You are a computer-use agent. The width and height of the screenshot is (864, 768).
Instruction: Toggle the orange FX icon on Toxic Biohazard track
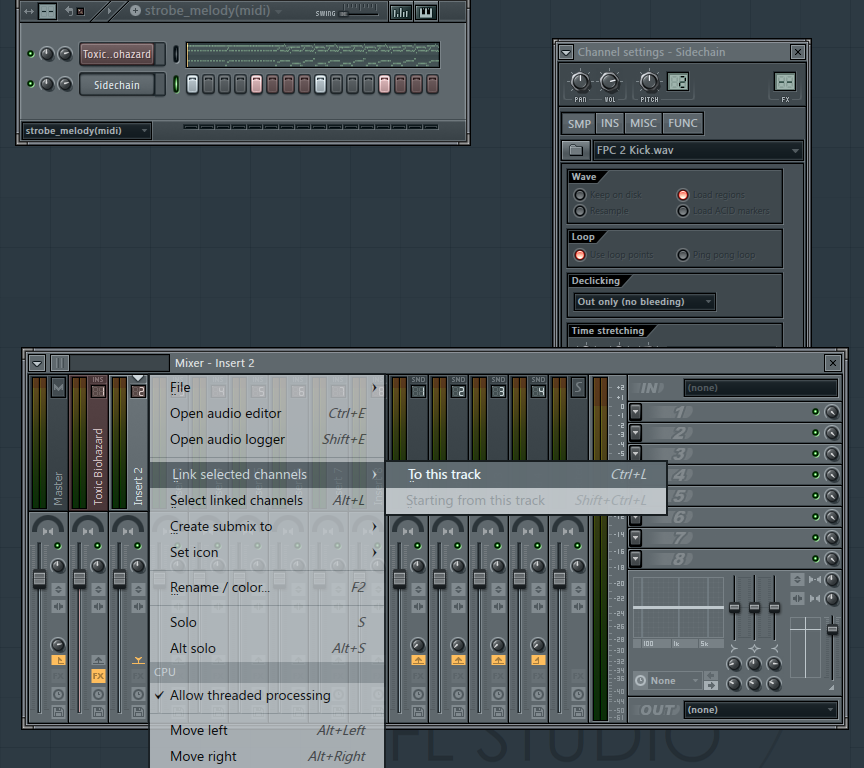pyautogui.click(x=98, y=676)
